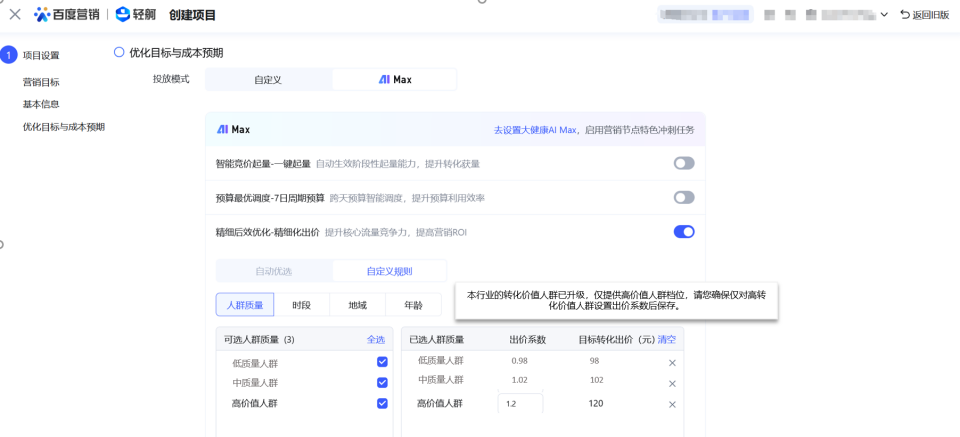Viewport: 960px width, 437px height.
Task: Click the return to old version arrow icon
Action: (905, 15)
